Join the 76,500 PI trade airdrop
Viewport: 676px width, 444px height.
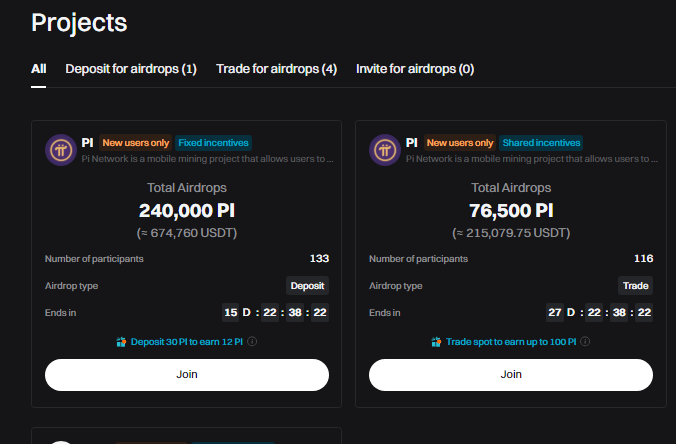(x=511, y=374)
